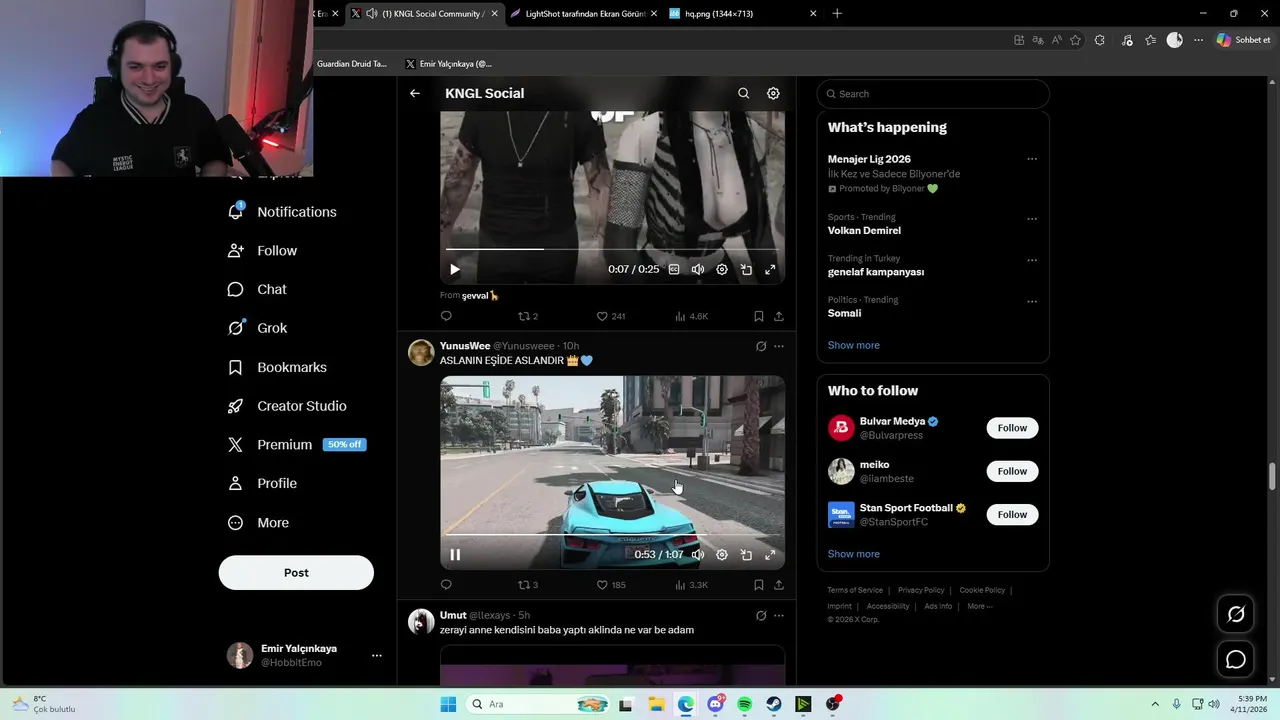
Task: Open search icon in KNGL Social header
Action: 743,93
